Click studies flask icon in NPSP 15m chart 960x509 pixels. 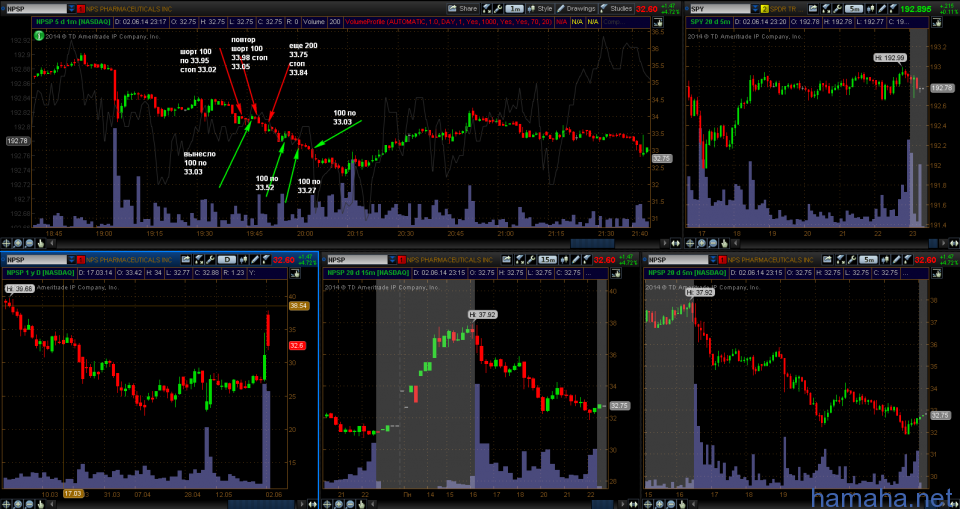587,259
